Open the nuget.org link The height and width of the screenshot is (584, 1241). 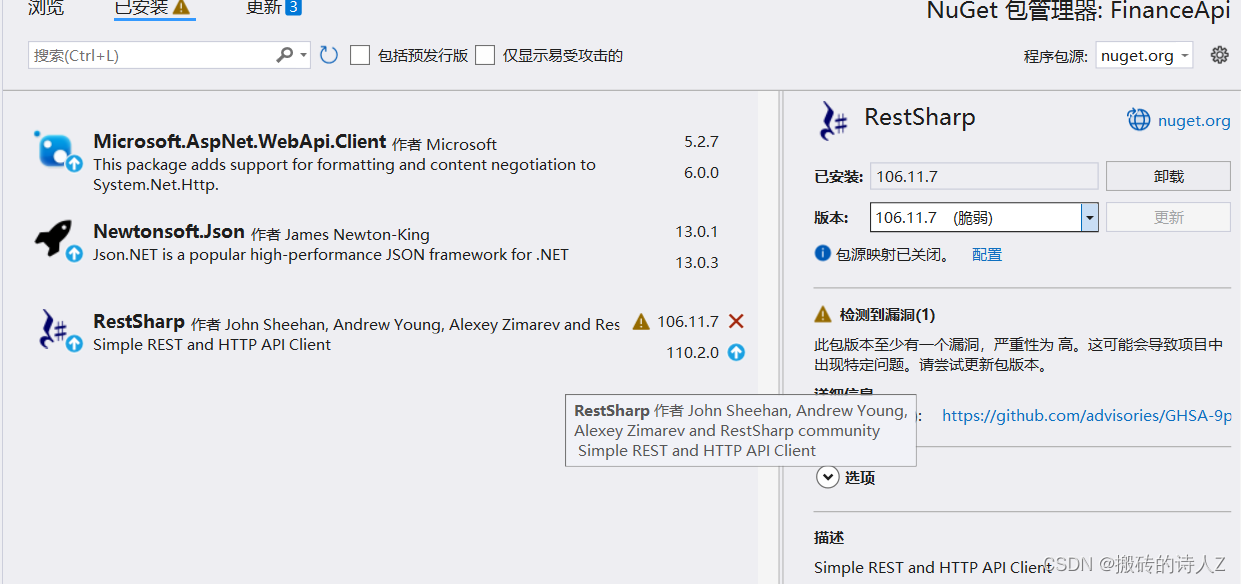point(1194,120)
